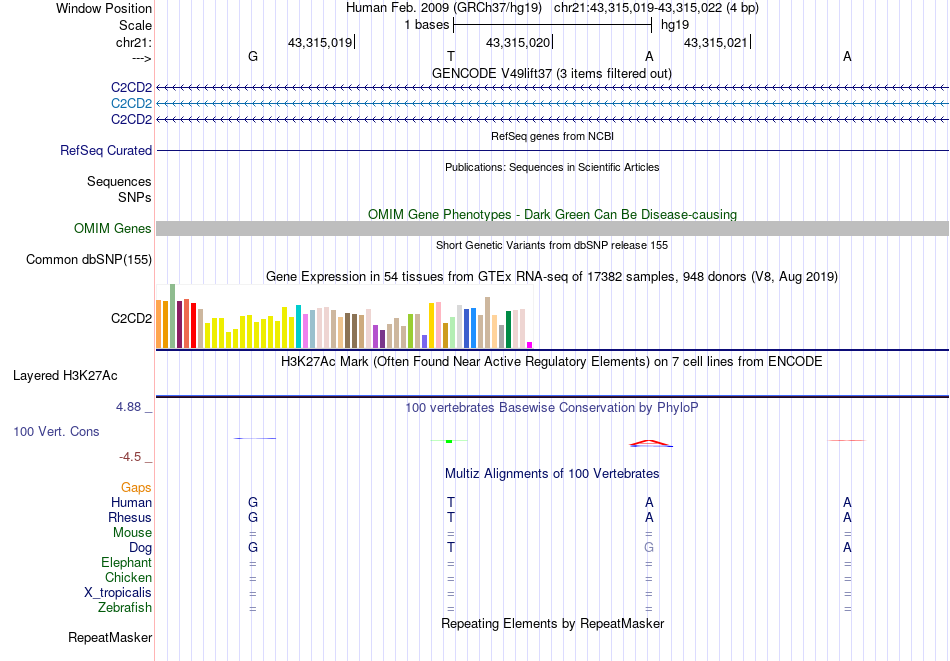The image size is (950, 661).
Task: Click the ---> base direction arrow label
Action: pos(141,58)
